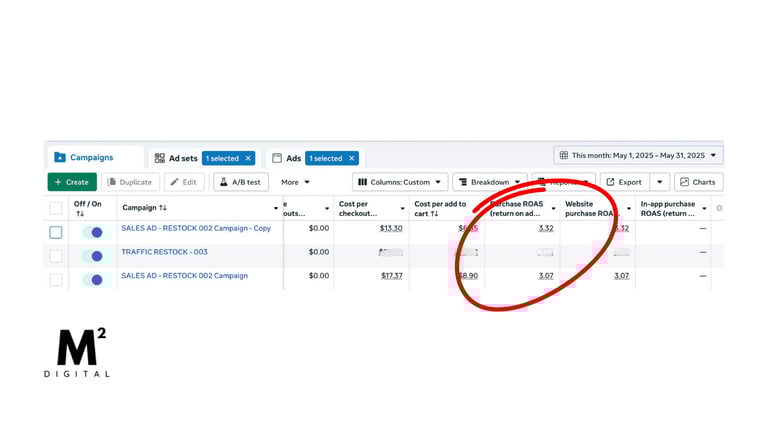Click the Export arrow icon
Image resolution: width=768 pixels, height=431 pixels.
tap(610, 182)
